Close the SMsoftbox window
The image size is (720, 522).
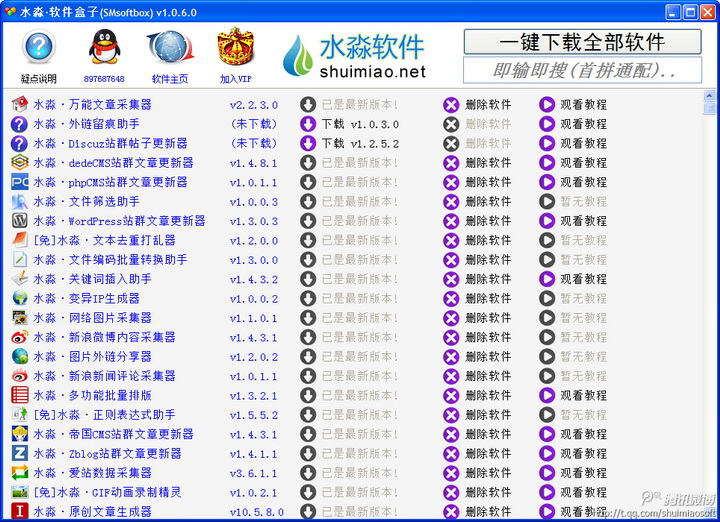point(707,12)
